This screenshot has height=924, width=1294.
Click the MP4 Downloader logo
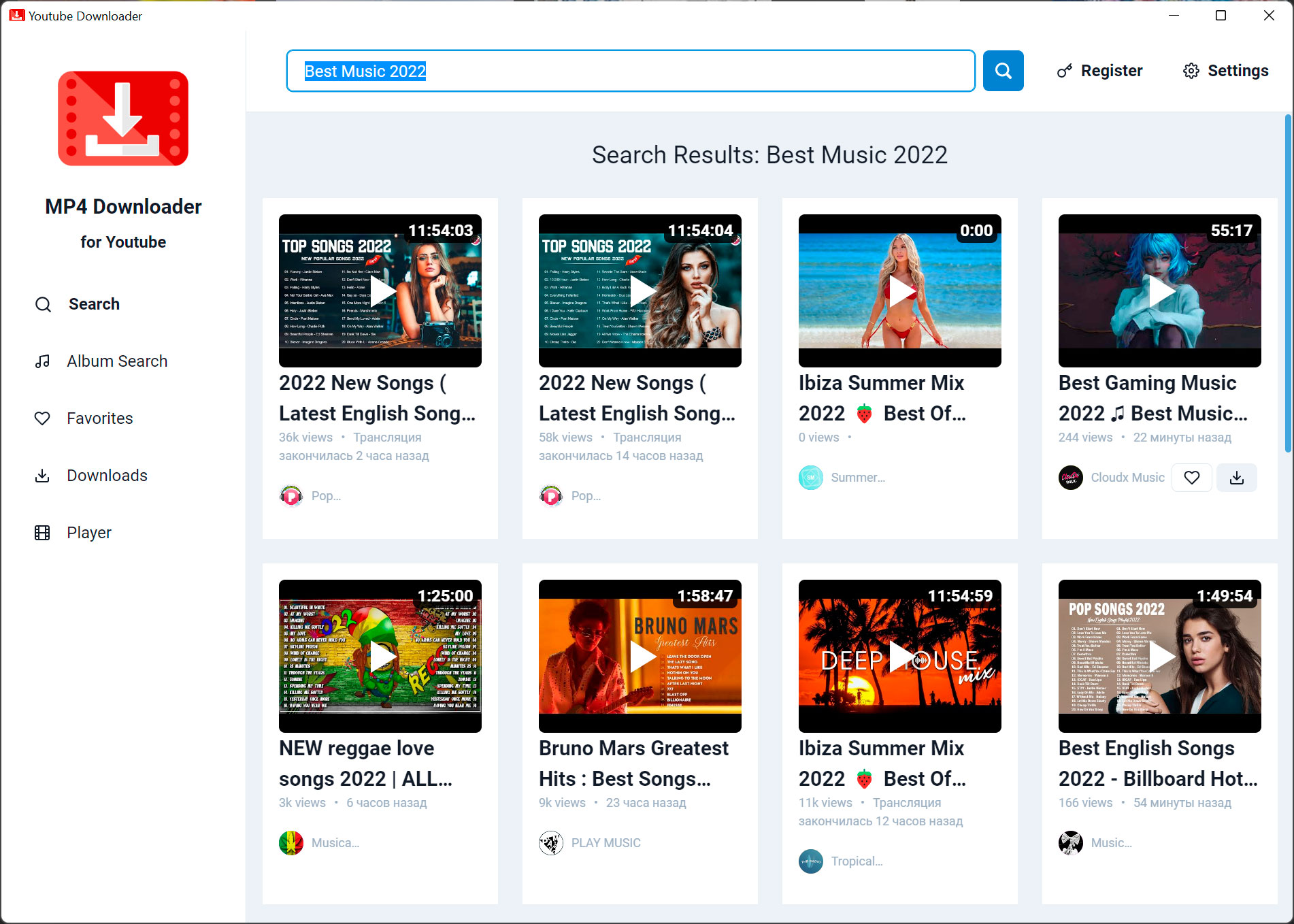(x=123, y=118)
